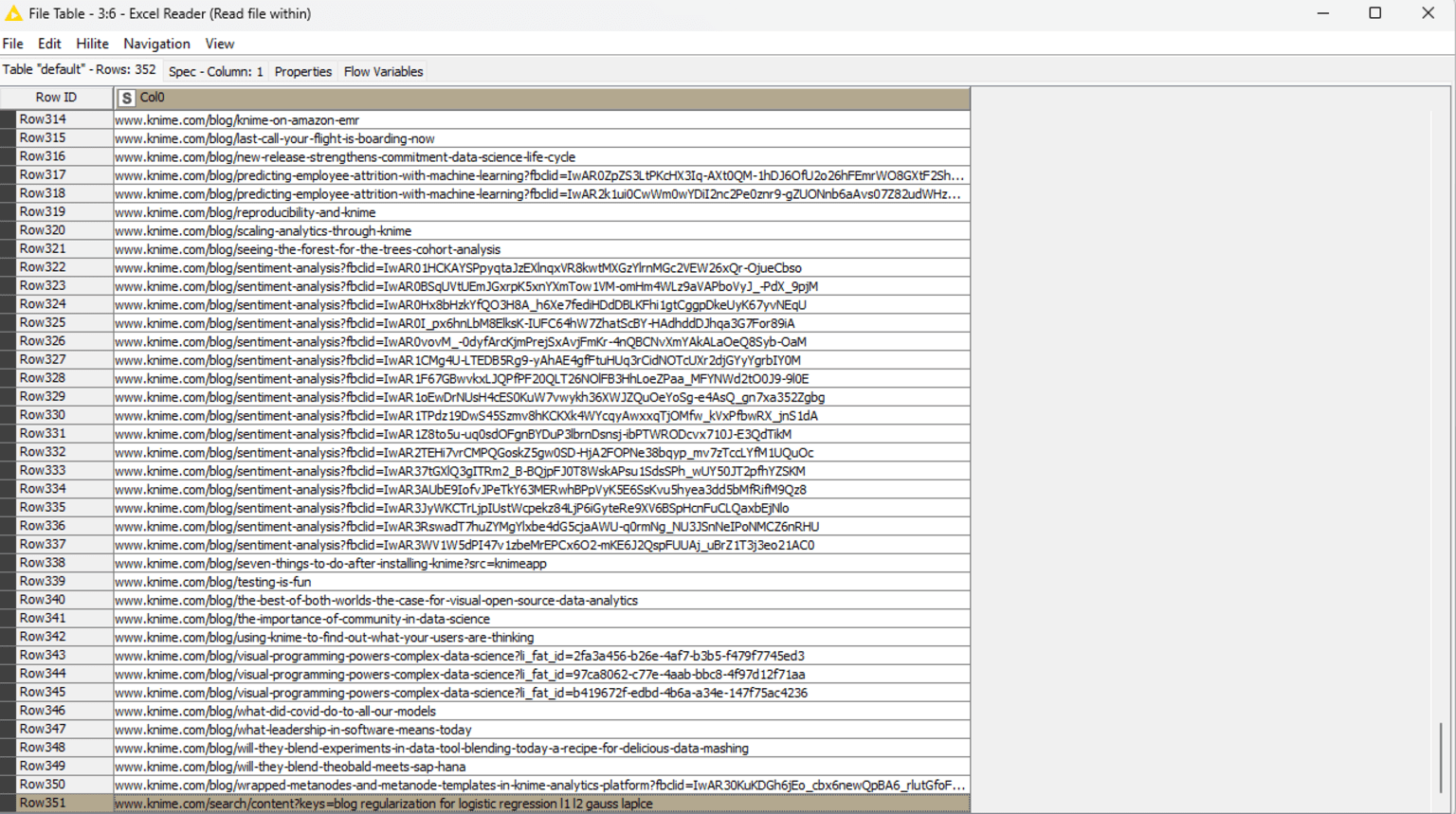Click Row323 sentiment-analysis URL cell
The image size is (1456, 814).
(542, 286)
